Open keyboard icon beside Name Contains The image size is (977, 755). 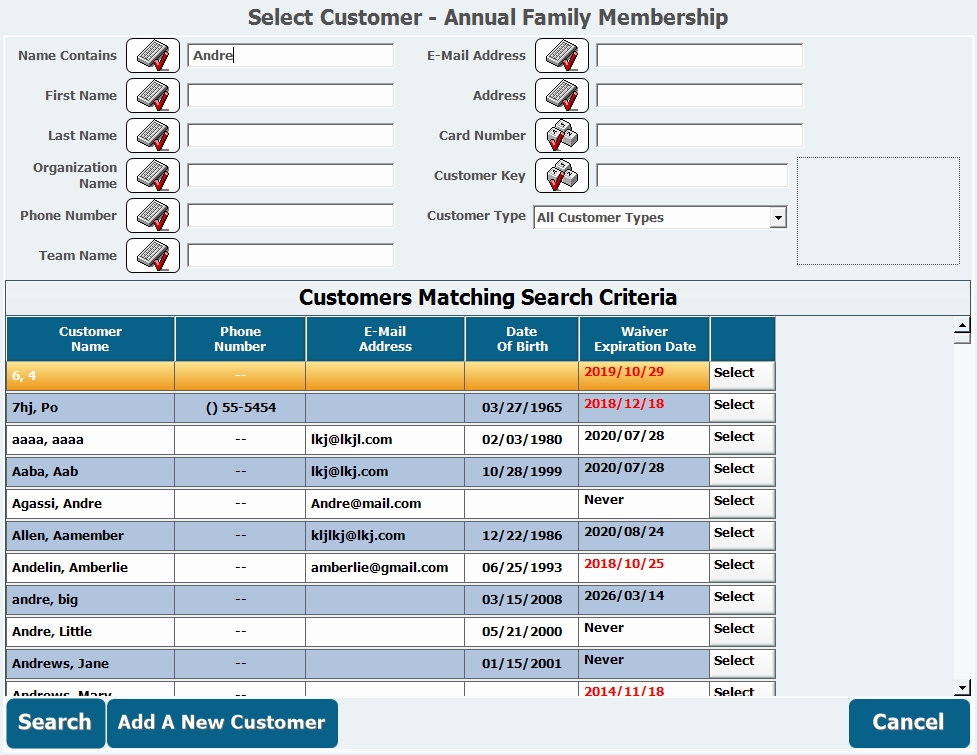(x=153, y=55)
